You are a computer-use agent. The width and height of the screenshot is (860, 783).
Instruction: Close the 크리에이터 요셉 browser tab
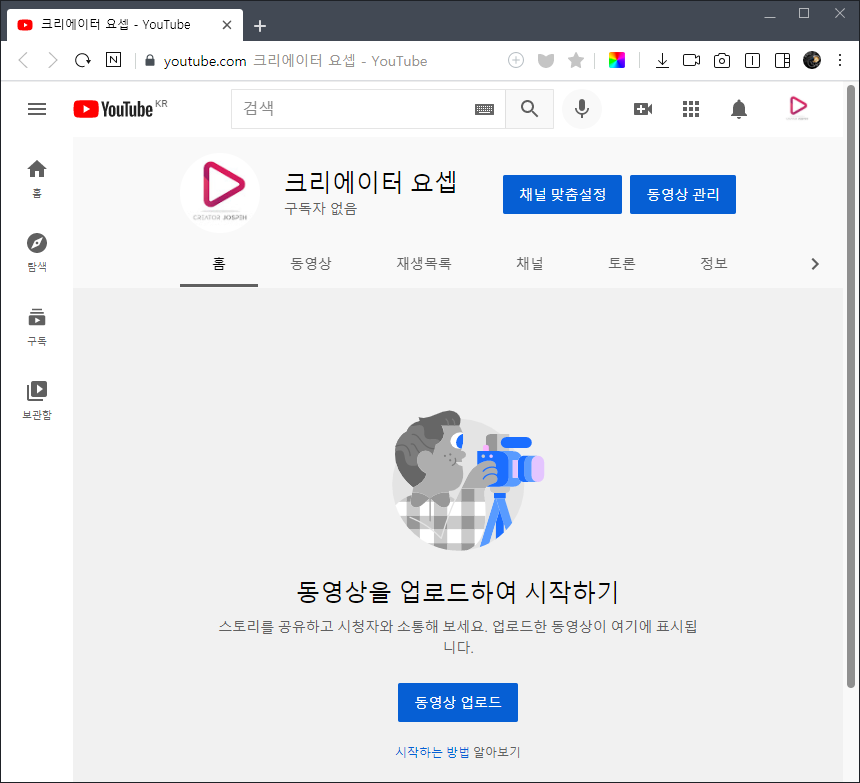(x=227, y=25)
